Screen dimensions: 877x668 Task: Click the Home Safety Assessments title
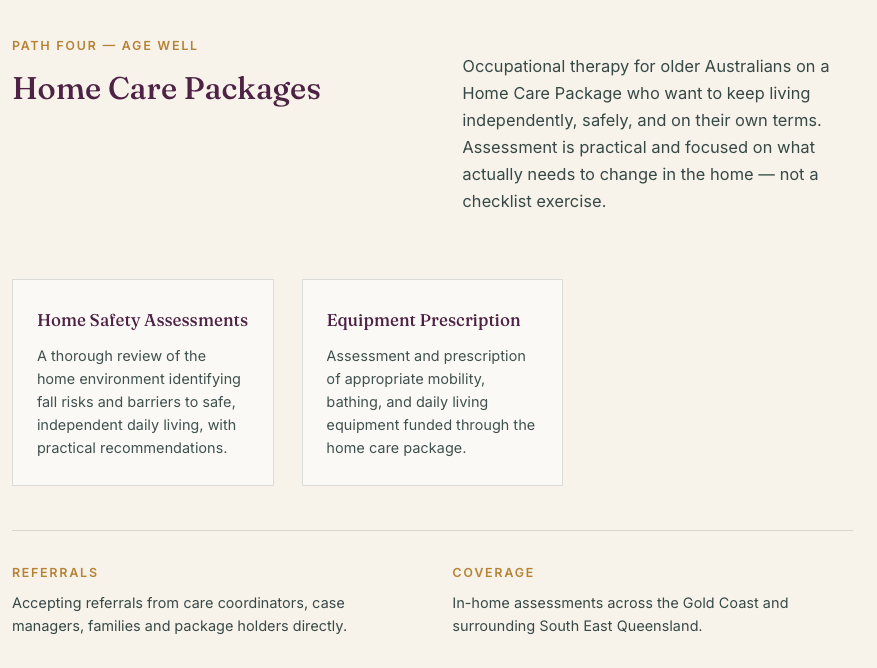(x=143, y=321)
